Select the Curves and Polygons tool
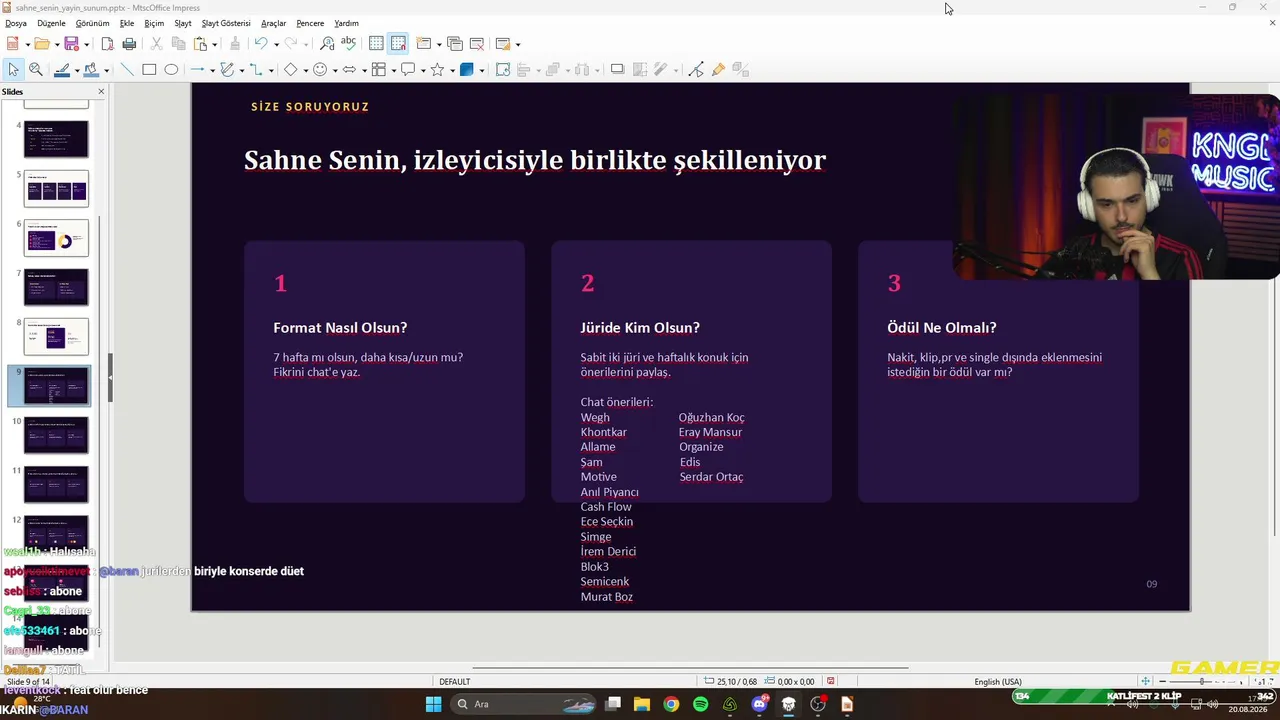The width and height of the screenshot is (1280, 720). click(x=228, y=70)
